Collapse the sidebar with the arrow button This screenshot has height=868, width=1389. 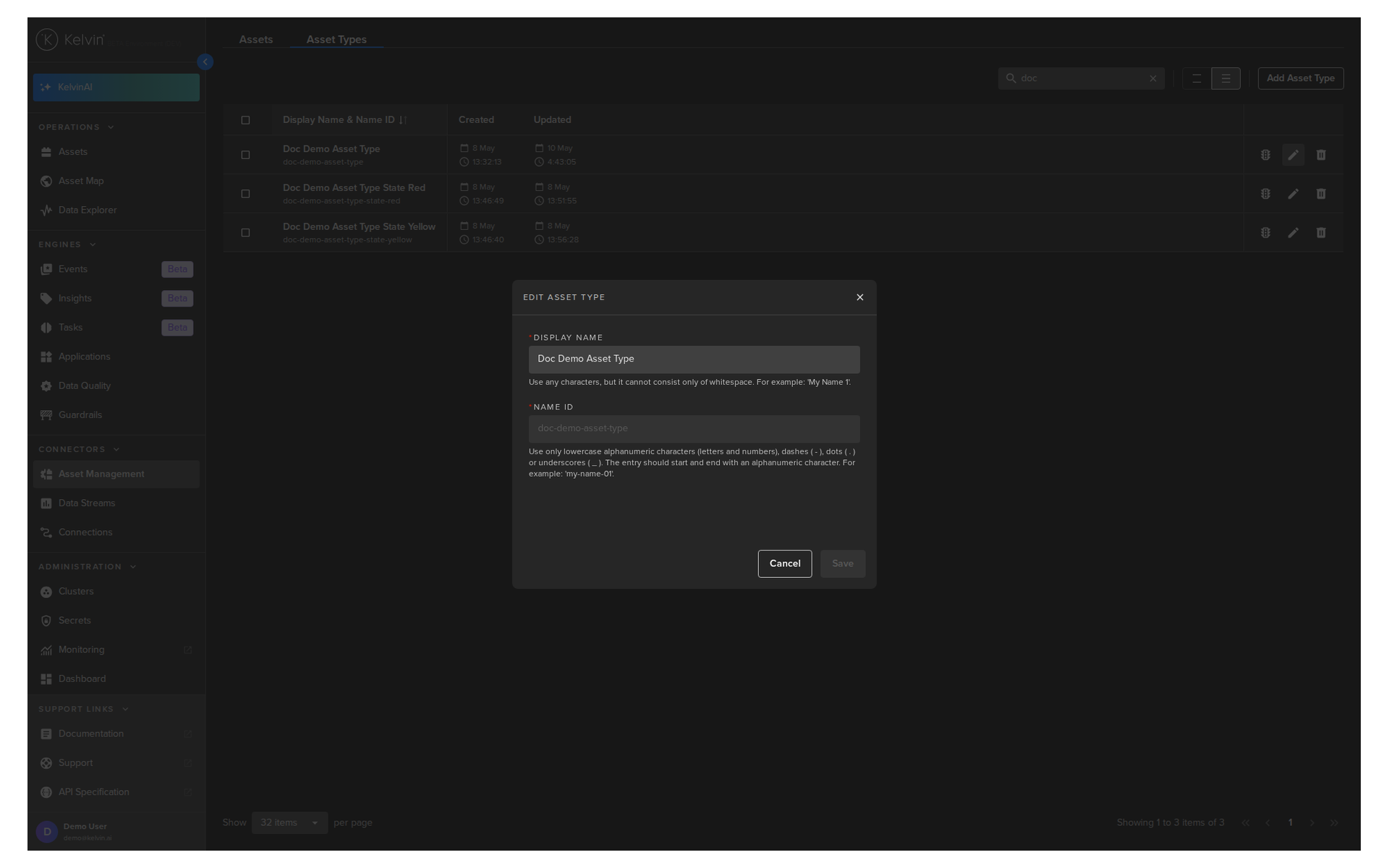pos(205,62)
